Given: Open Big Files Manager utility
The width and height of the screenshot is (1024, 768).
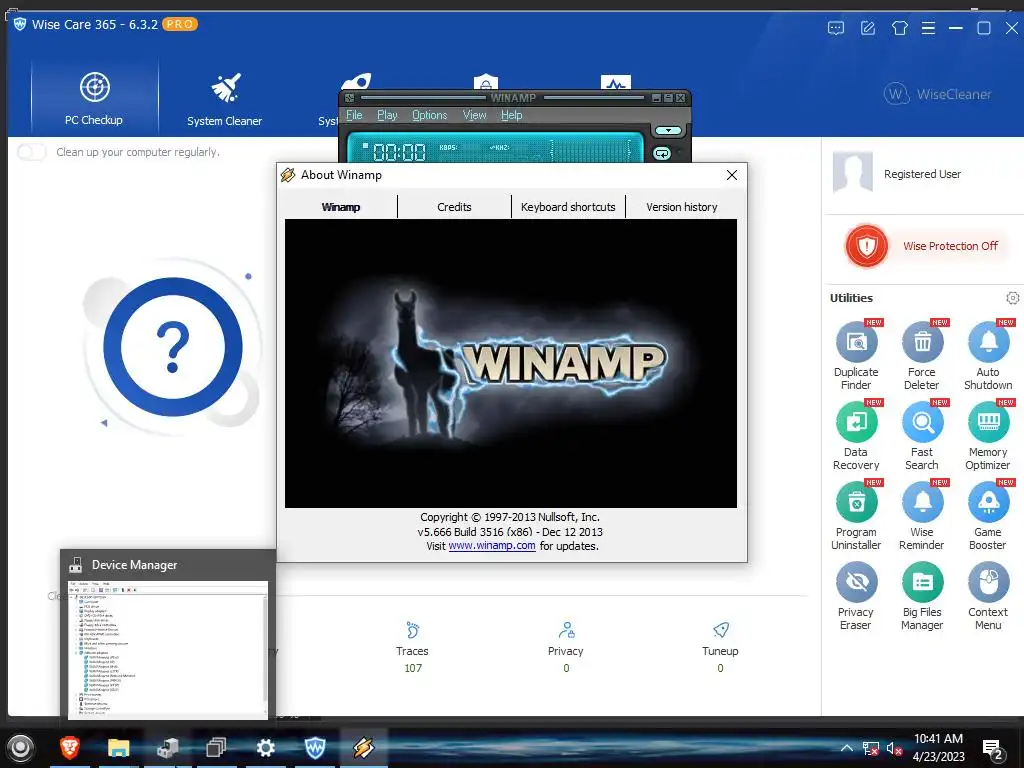Looking at the screenshot, I should point(921,596).
